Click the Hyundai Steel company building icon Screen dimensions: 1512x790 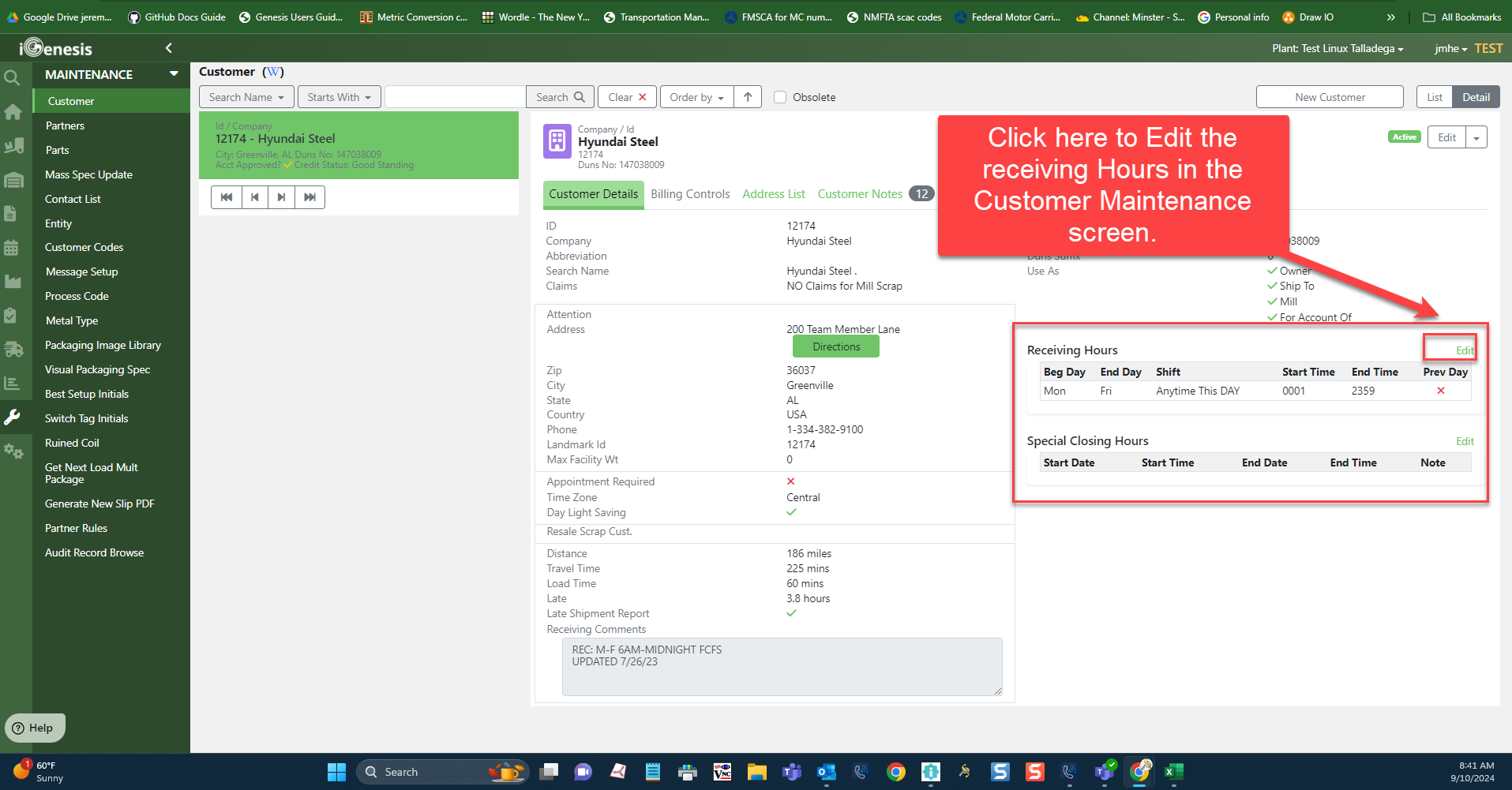(x=557, y=142)
